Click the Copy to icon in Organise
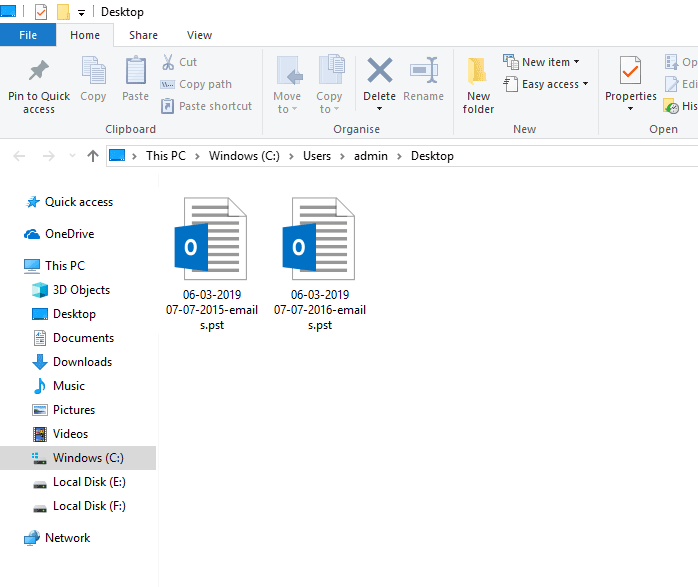Screen dimensions: 698x587 point(332,69)
